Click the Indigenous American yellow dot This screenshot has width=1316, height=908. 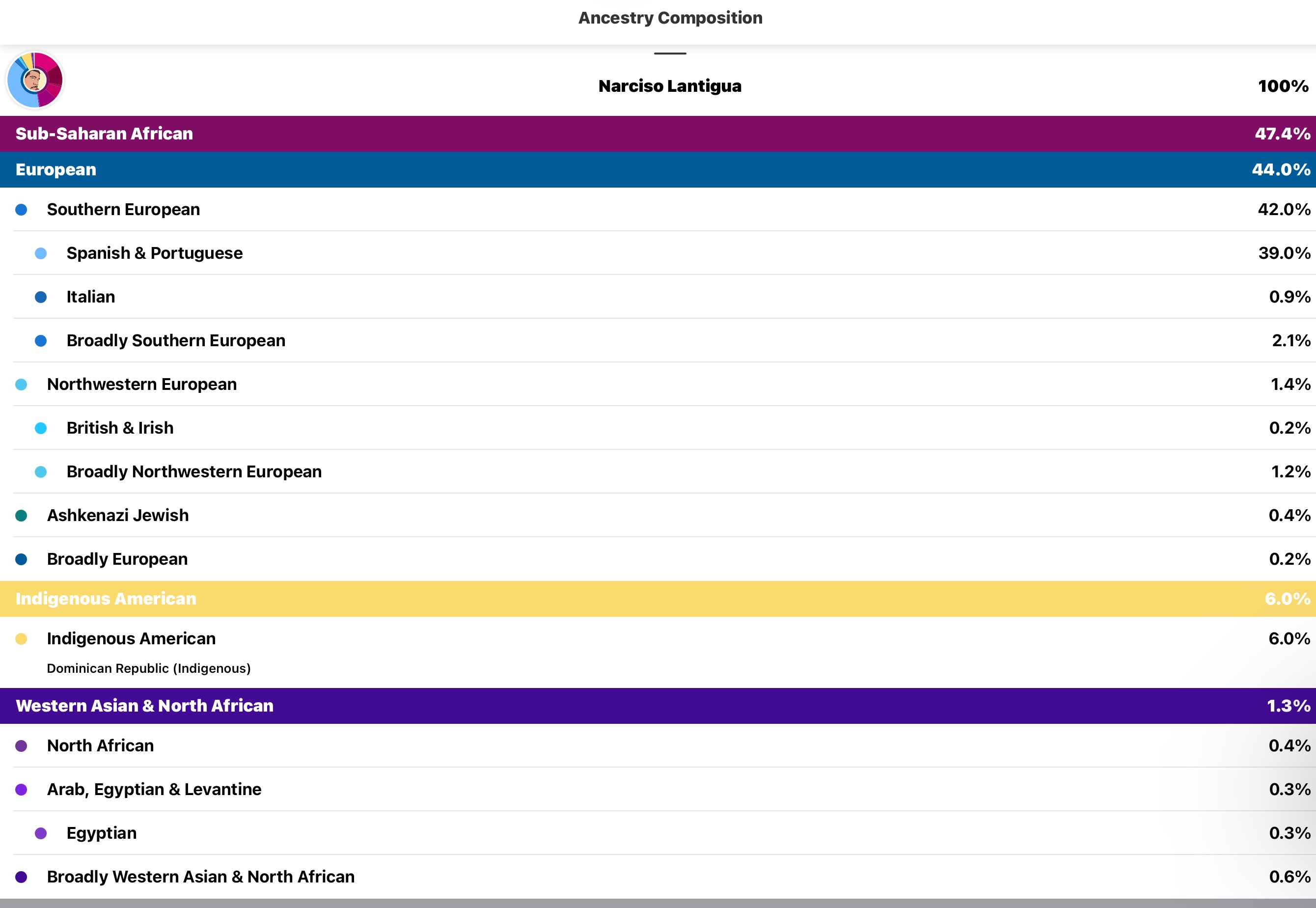click(x=21, y=639)
